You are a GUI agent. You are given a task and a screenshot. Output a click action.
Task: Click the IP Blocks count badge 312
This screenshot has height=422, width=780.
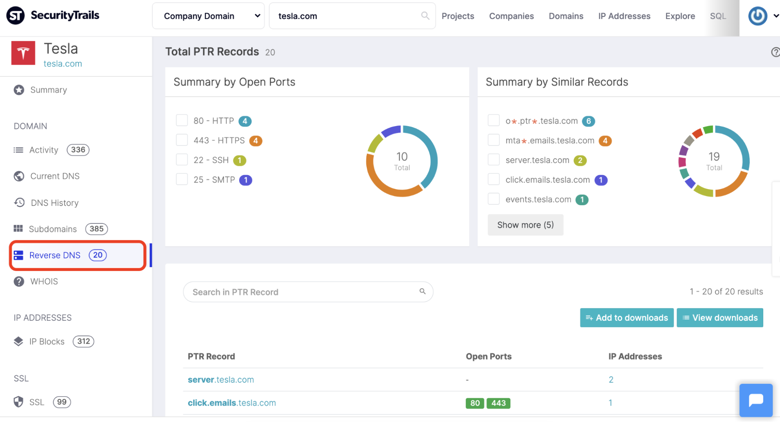(x=84, y=341)
